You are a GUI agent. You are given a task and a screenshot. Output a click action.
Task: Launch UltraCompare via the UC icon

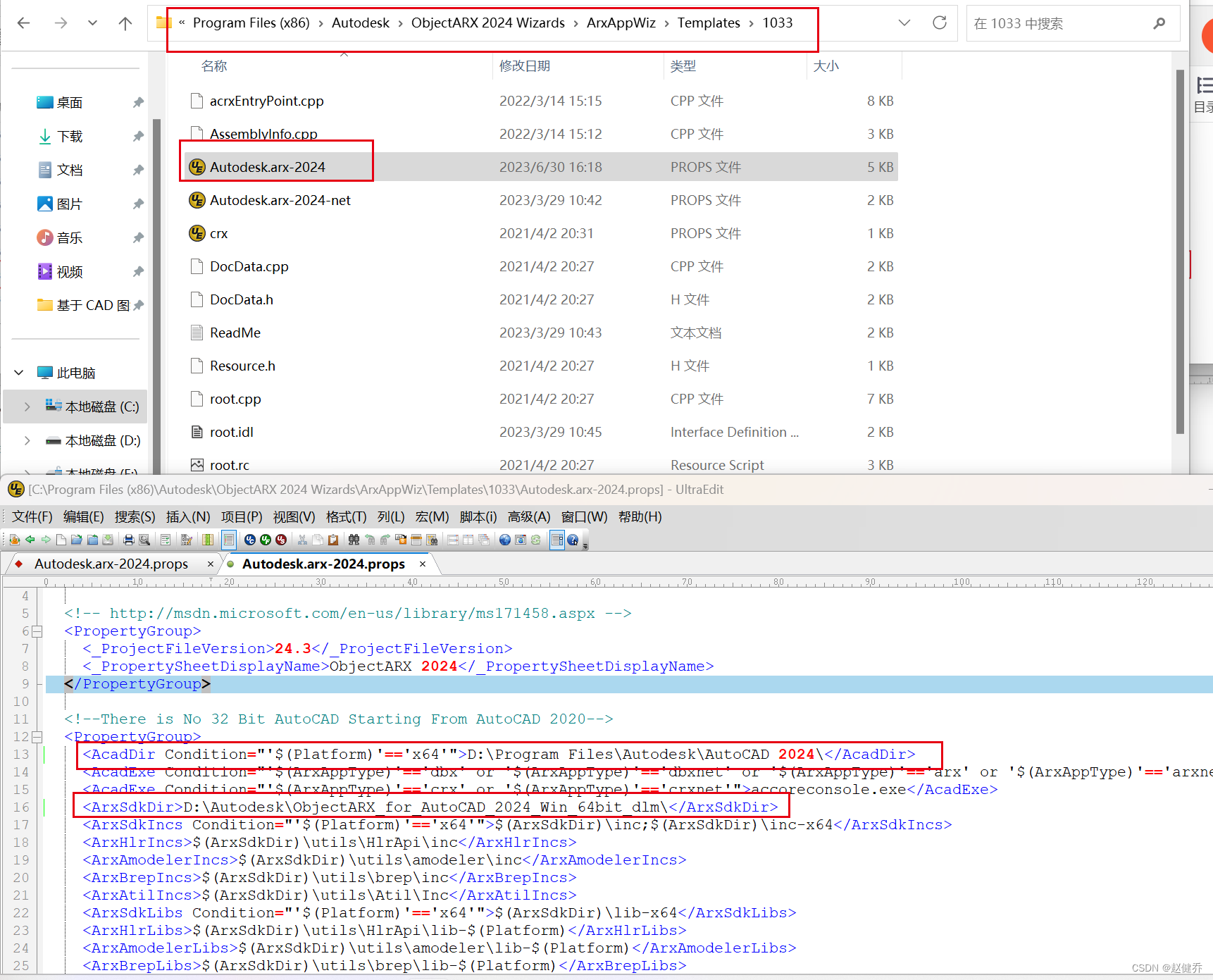[x=250, y=540]
